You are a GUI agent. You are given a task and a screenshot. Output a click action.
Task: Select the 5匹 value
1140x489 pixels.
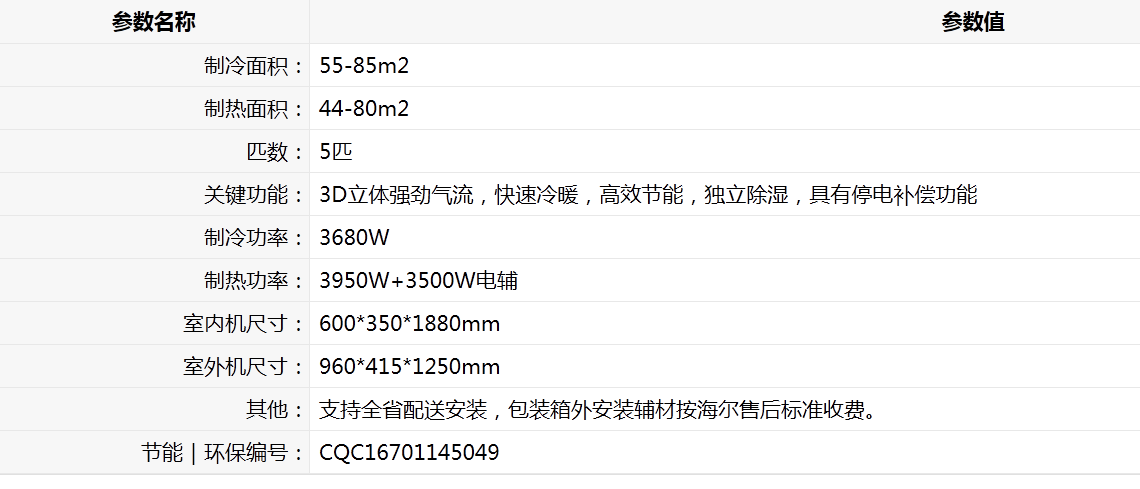[x=336, y=152]
